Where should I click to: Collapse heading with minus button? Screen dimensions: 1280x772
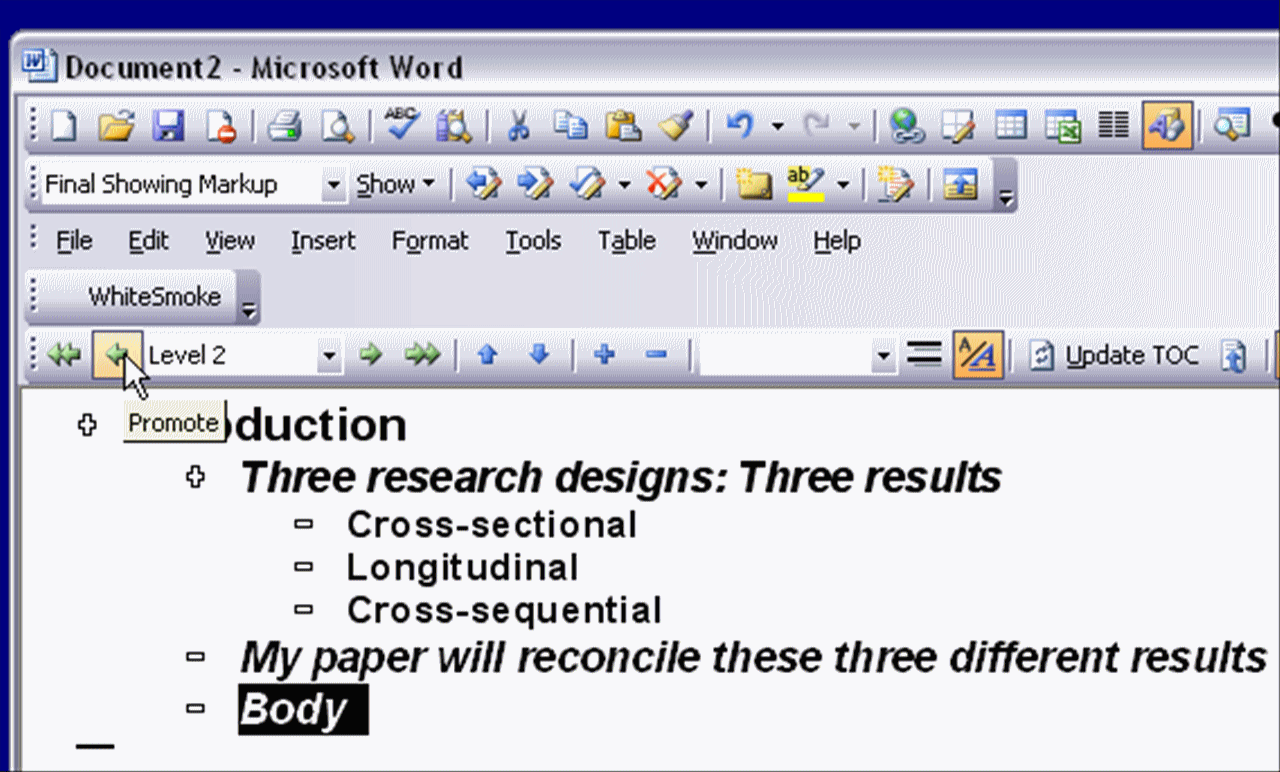656,355
